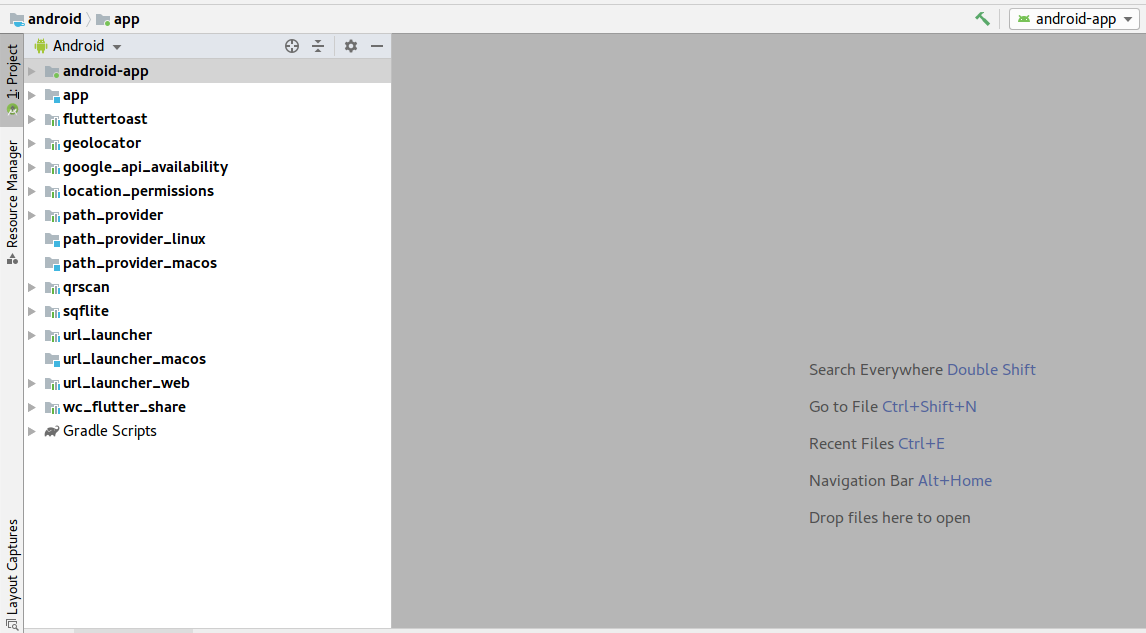Expand the app module node
This screenshot has width=1146, height=633.
pos(31,95)
